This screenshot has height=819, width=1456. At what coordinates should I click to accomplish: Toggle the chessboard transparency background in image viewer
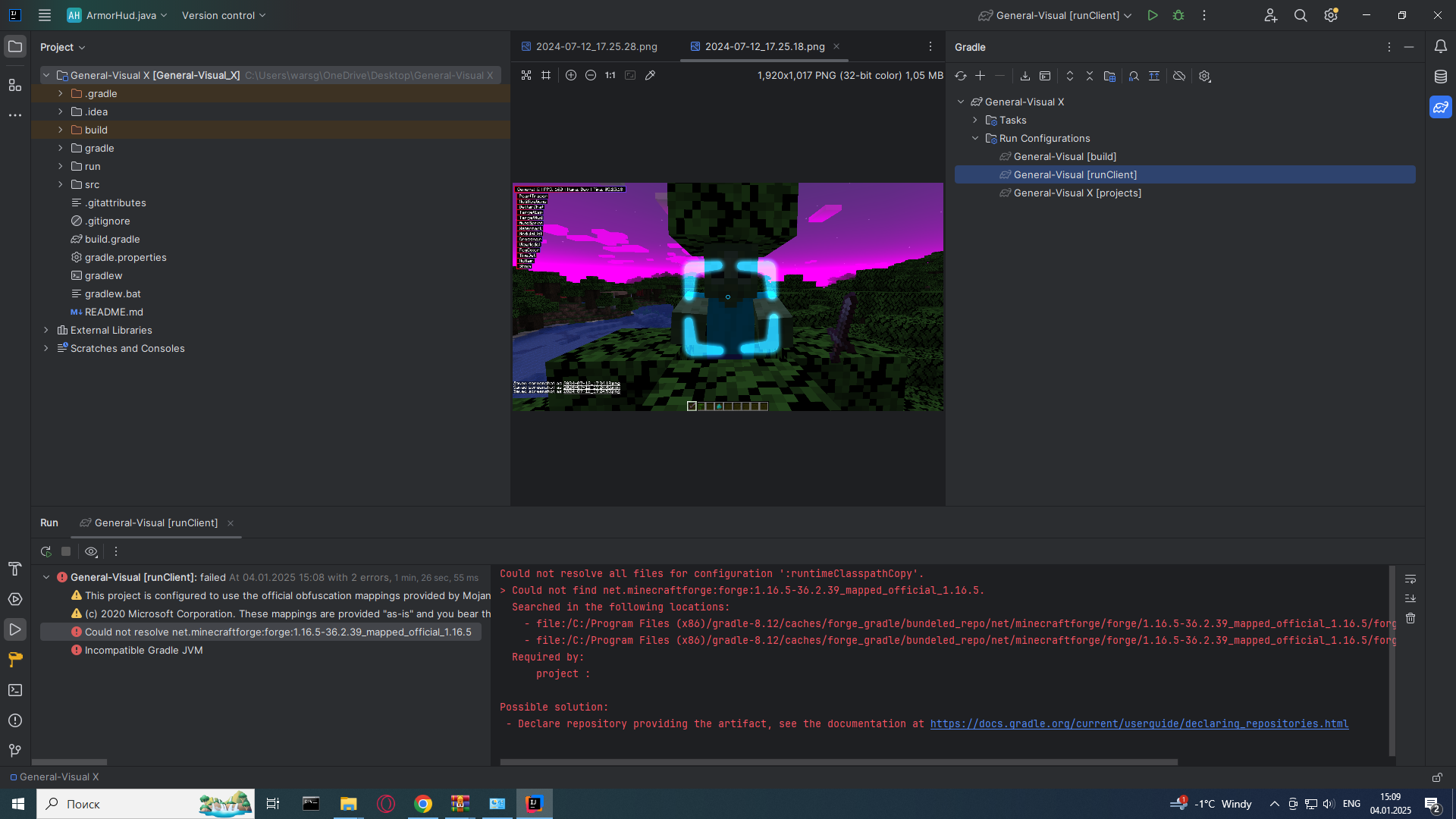[x=526, y=75]
